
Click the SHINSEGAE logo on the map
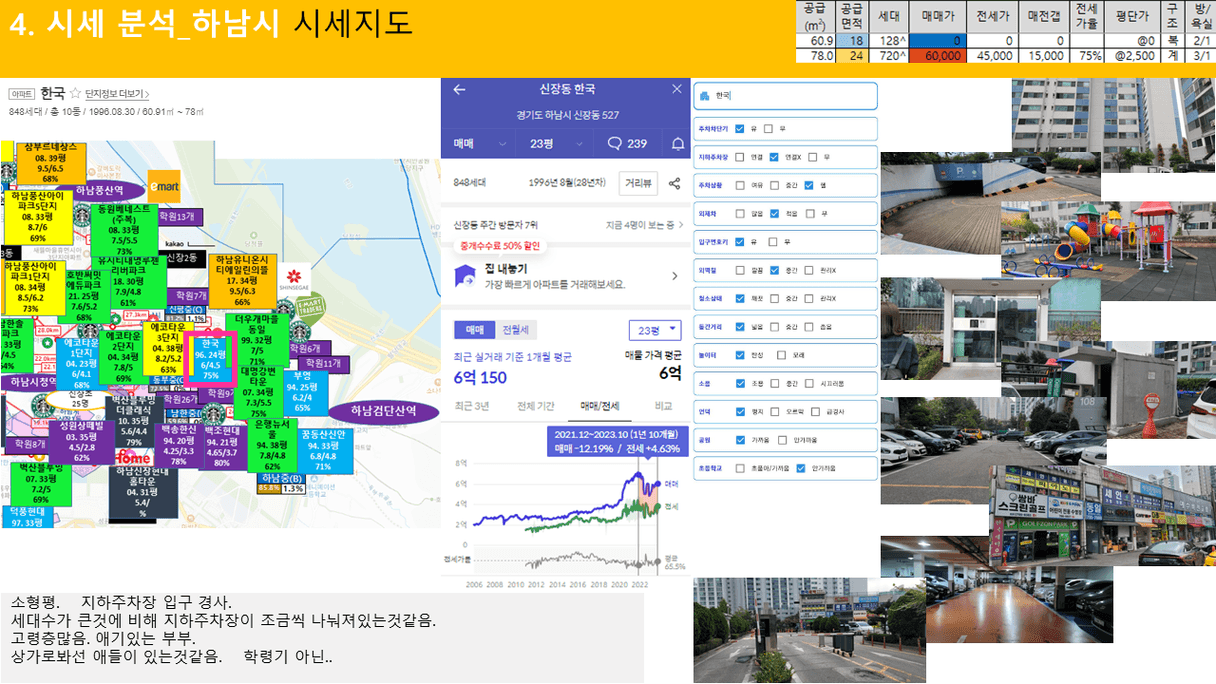(x=293, y=280)
